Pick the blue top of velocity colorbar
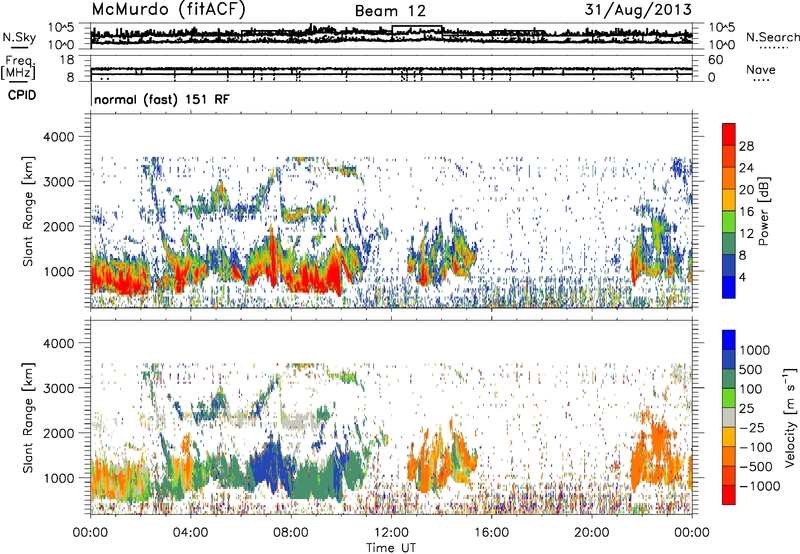800x554 pixels. (x=729, y=340)
